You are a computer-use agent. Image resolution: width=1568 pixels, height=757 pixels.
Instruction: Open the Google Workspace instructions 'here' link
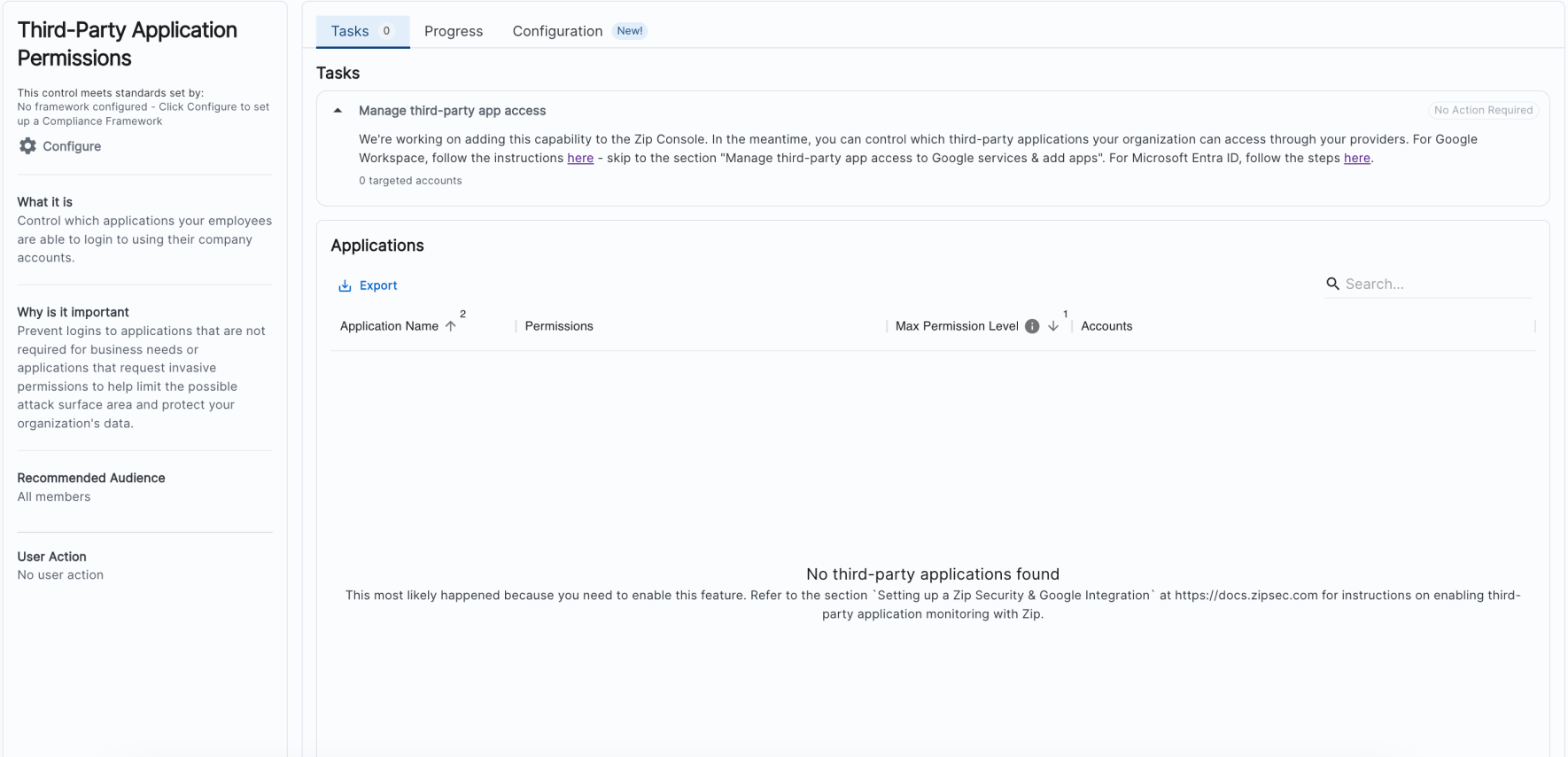tap(580, 158)
